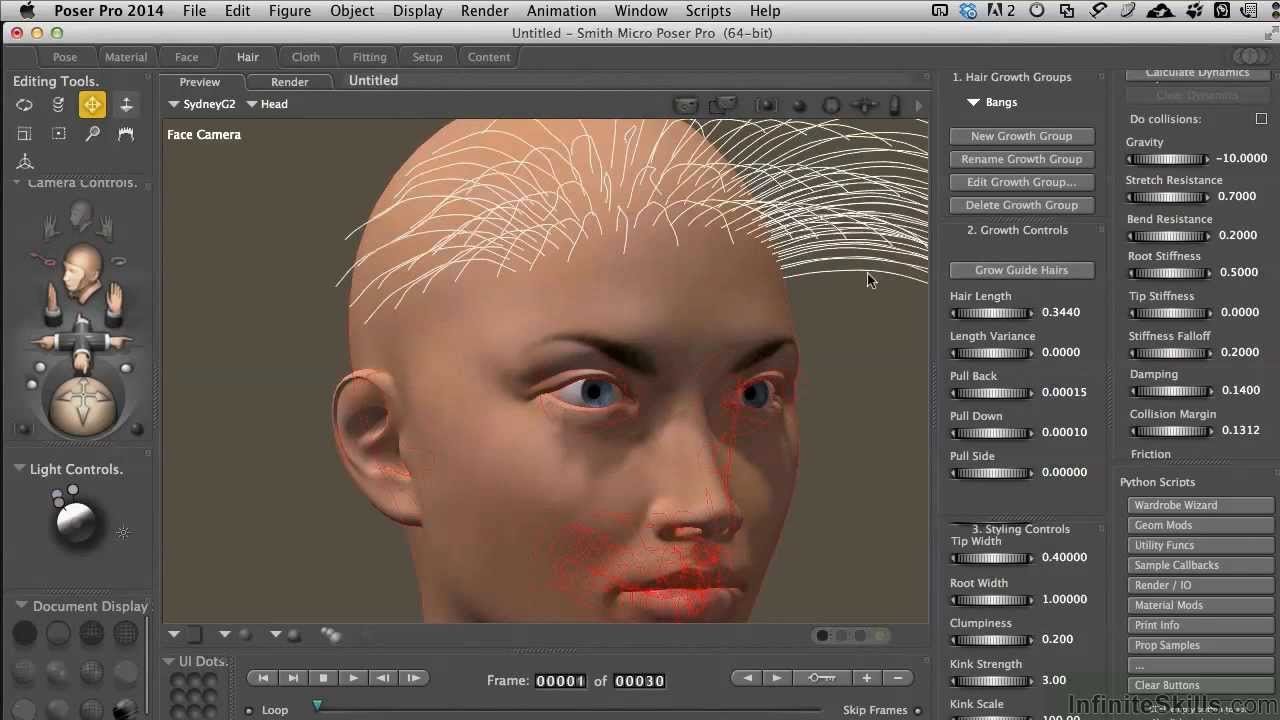
Task: Click the add keyframe plus button
Action: coord(867,678)
